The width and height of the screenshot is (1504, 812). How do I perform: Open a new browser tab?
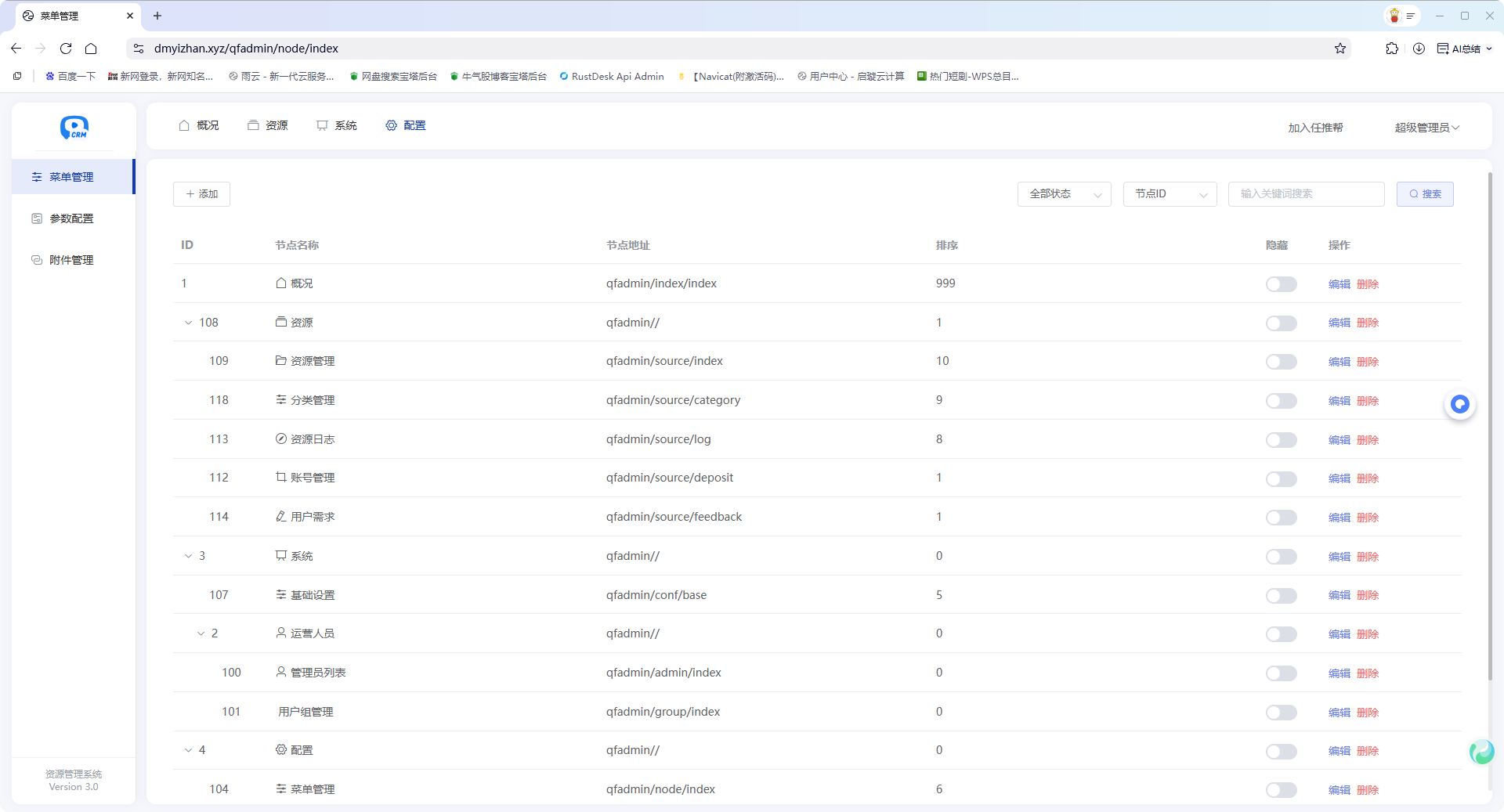pyautogui.click(x=157, y=16)
